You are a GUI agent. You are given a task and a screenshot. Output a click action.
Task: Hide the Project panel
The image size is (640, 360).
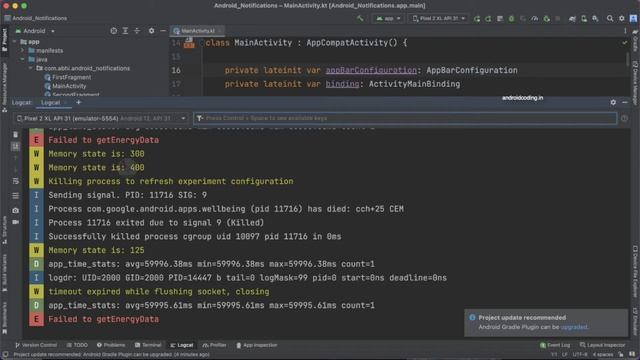click(163, 31)
